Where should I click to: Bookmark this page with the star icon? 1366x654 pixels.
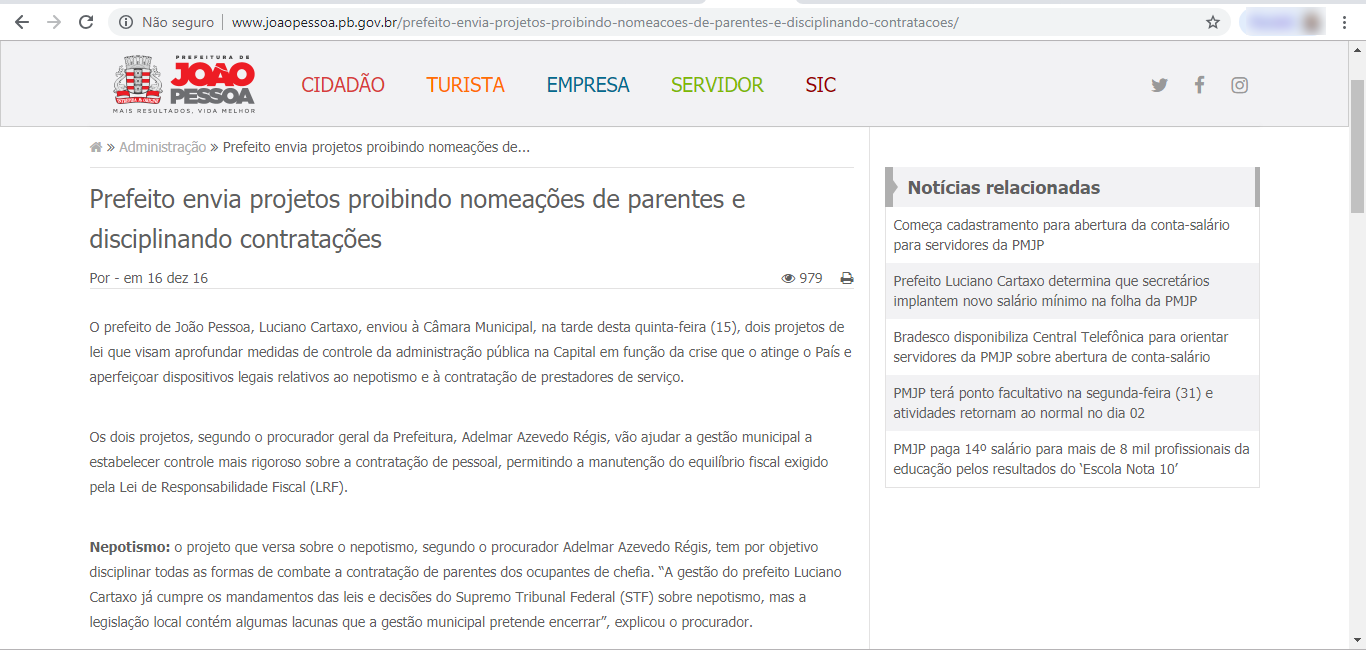[x=1213, y=22]
